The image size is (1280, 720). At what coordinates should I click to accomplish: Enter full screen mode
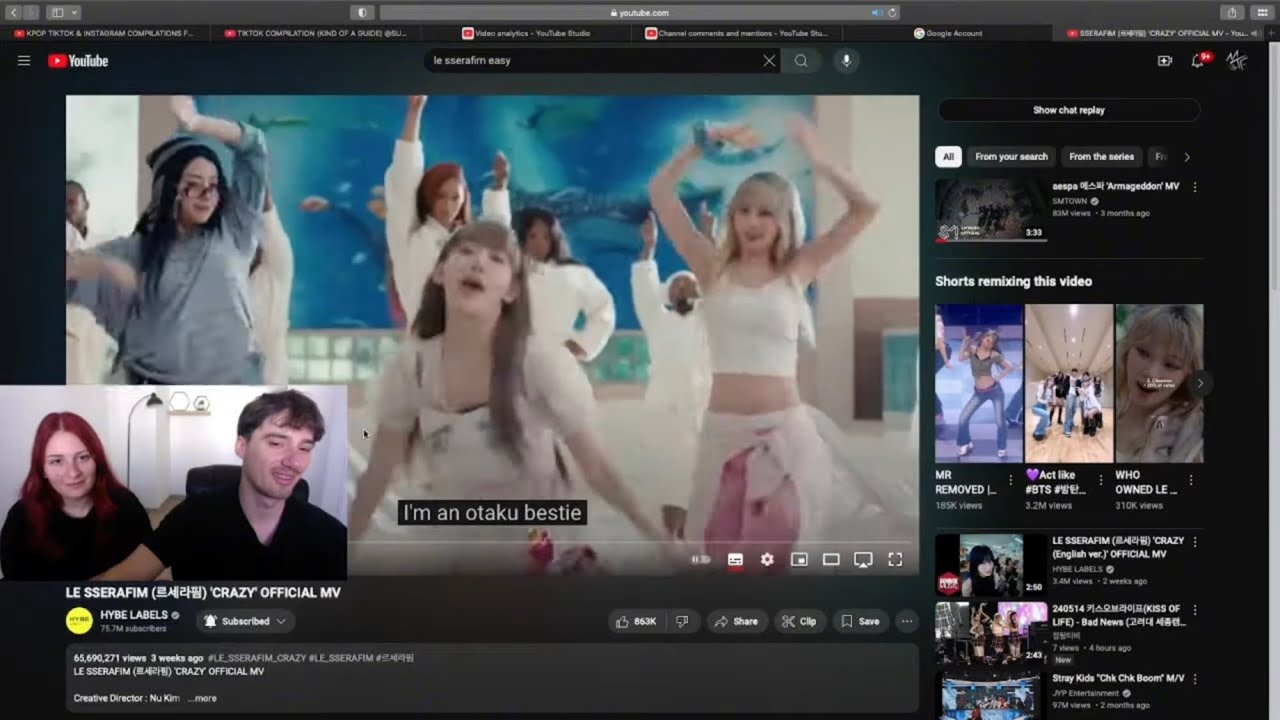895,560
